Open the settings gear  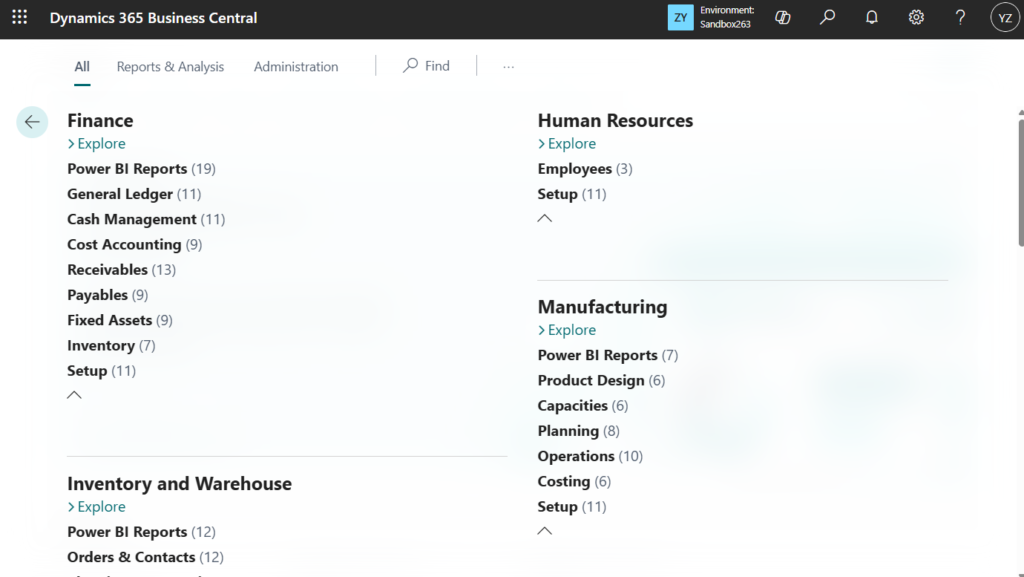pyautogui.click(x=916, y=18)
